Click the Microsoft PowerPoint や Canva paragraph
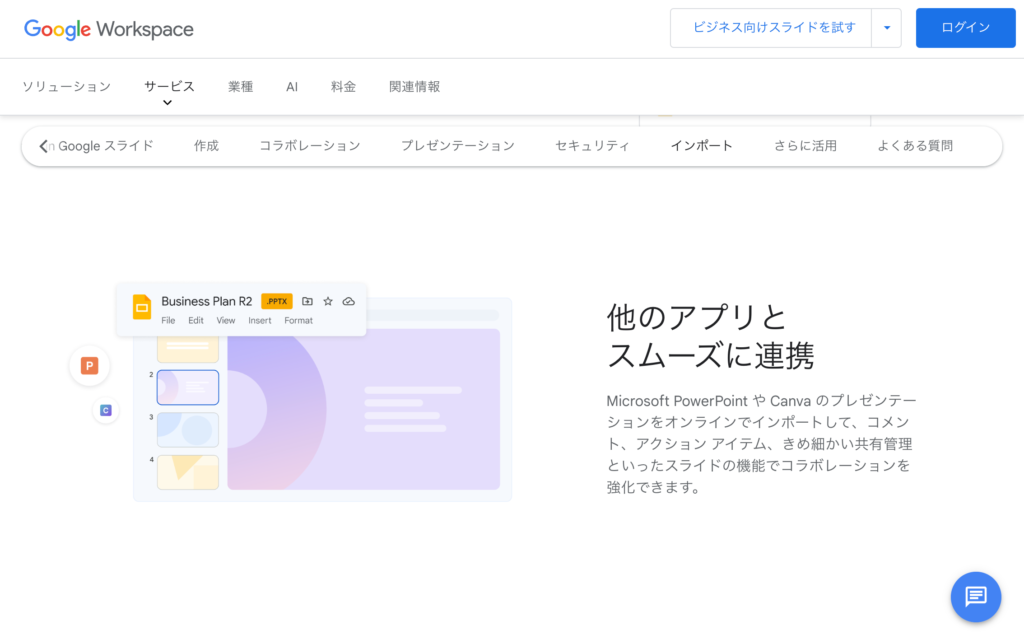 761,444
